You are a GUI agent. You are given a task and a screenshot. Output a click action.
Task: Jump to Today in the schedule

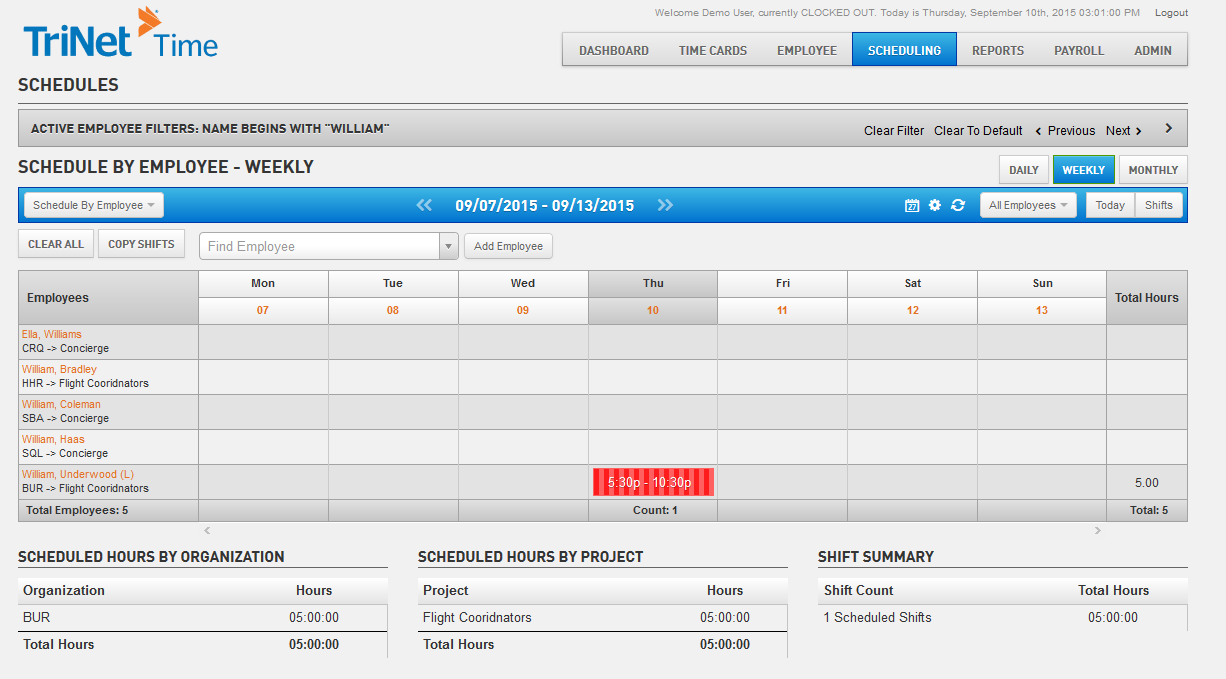point(1110,205)
